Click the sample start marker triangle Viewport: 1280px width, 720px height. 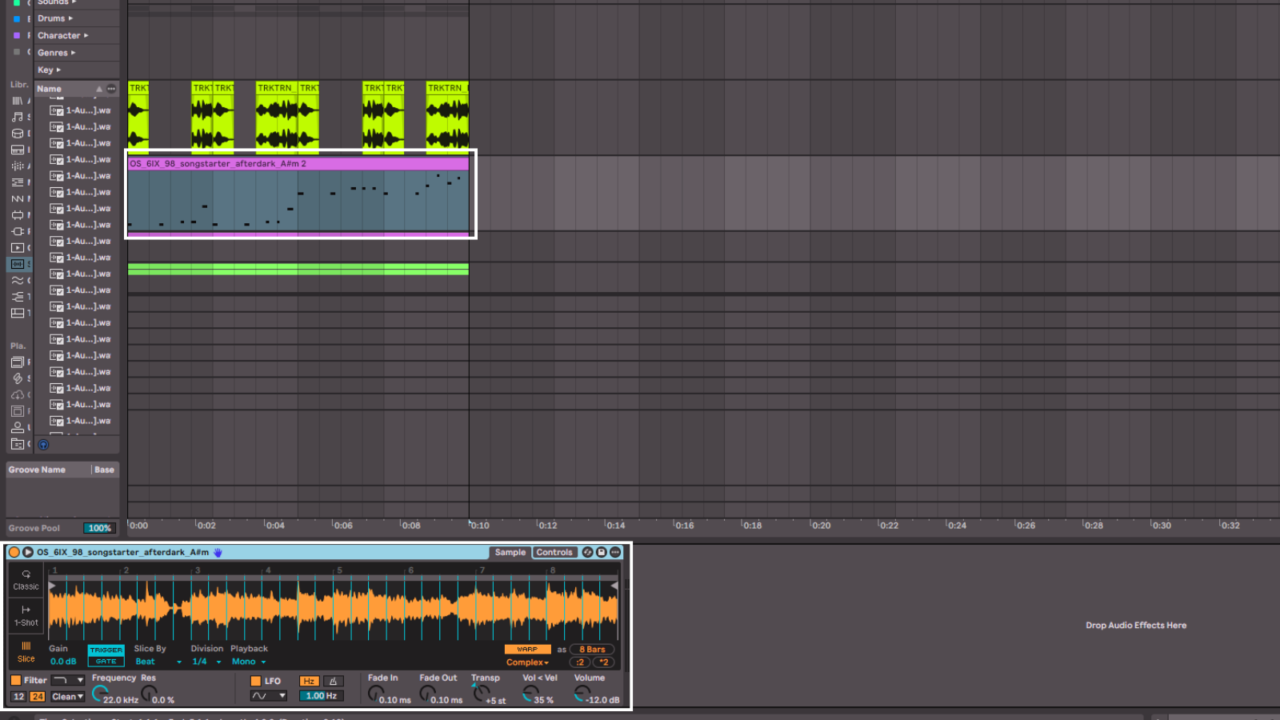pos(52,586)
